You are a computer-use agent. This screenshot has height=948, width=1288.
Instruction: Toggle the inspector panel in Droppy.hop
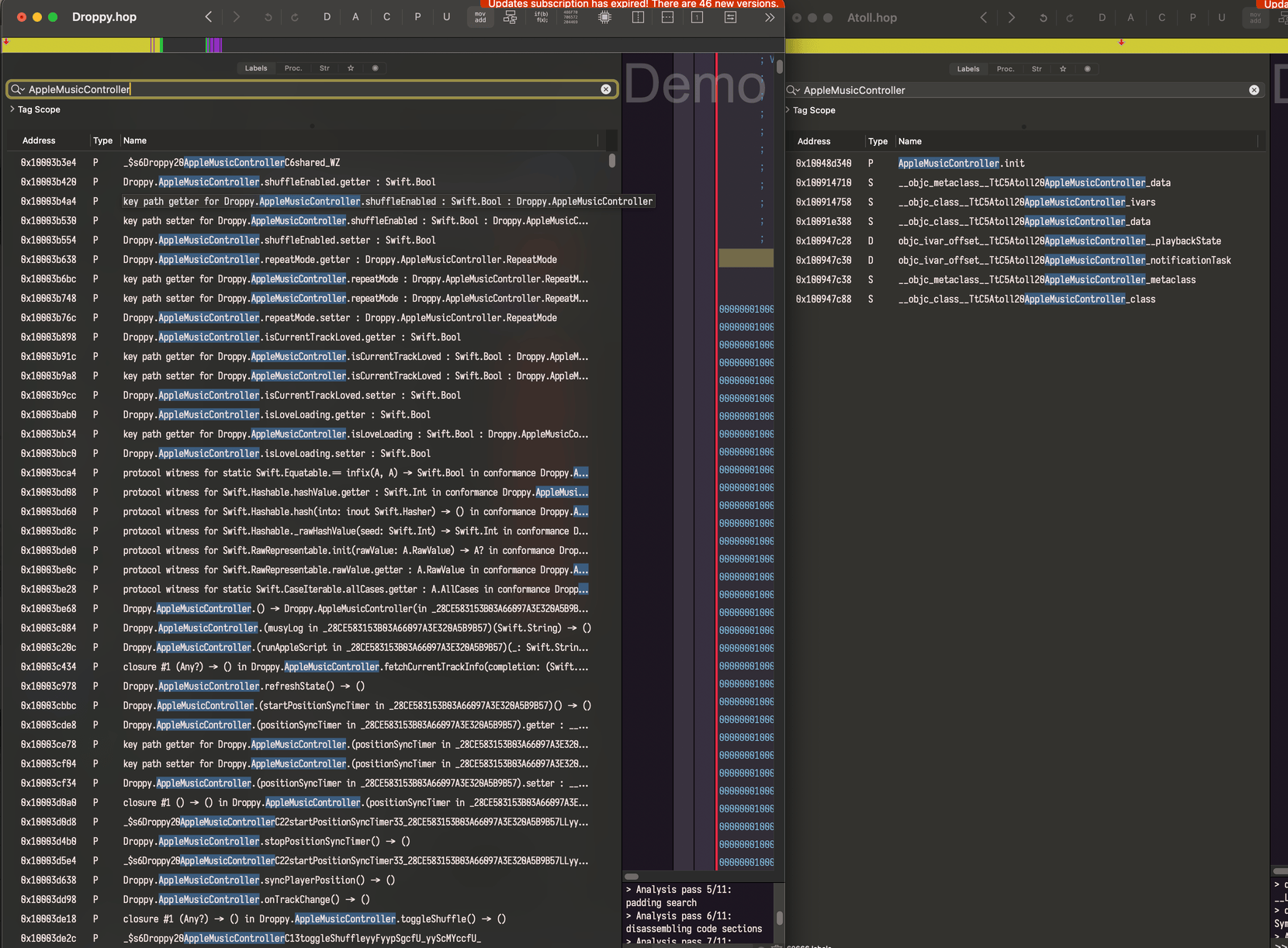pyautogui.click(x=730, y=17)
